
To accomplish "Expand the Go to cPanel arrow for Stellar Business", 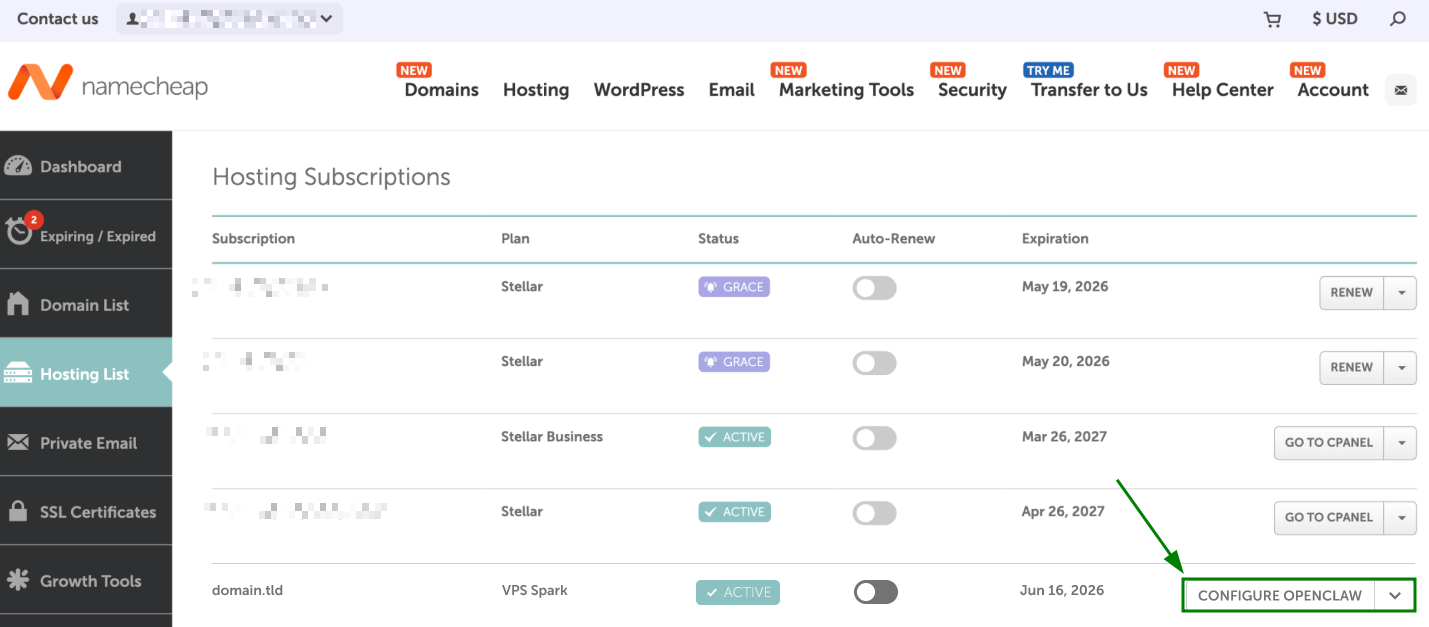I will coord(1401,443).
